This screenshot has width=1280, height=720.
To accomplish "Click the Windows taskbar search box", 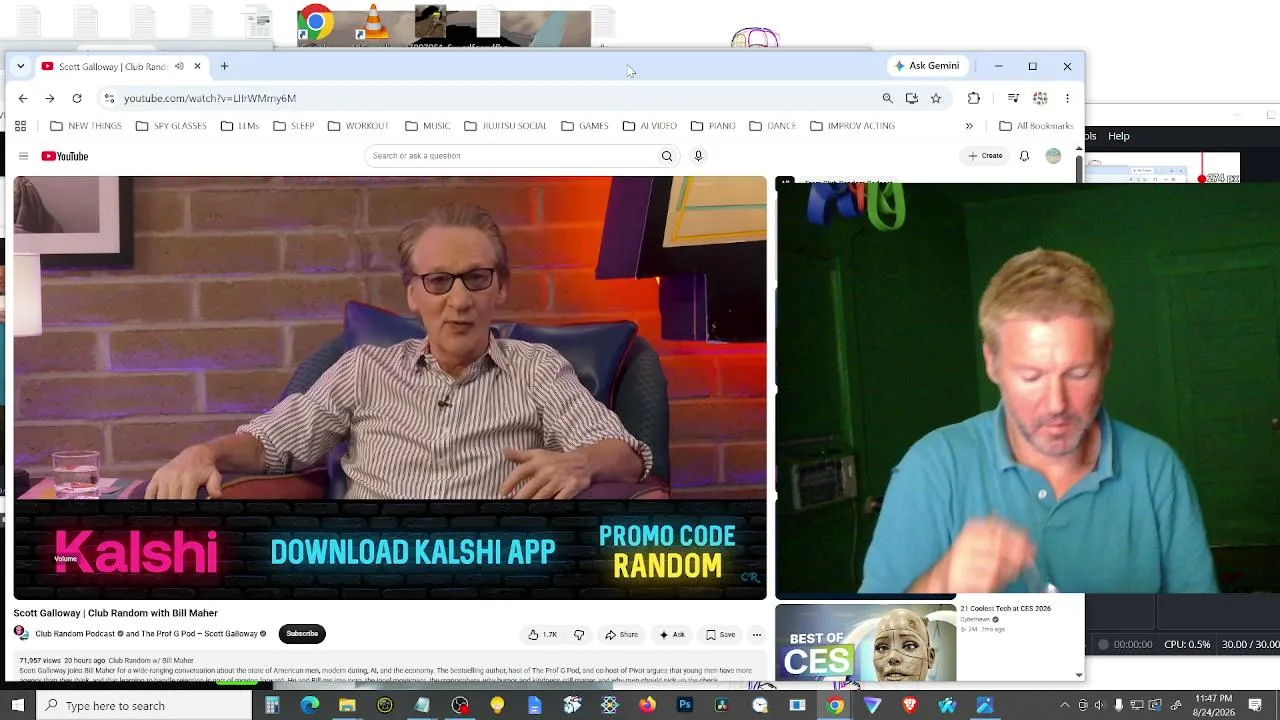I will point(143,706).
